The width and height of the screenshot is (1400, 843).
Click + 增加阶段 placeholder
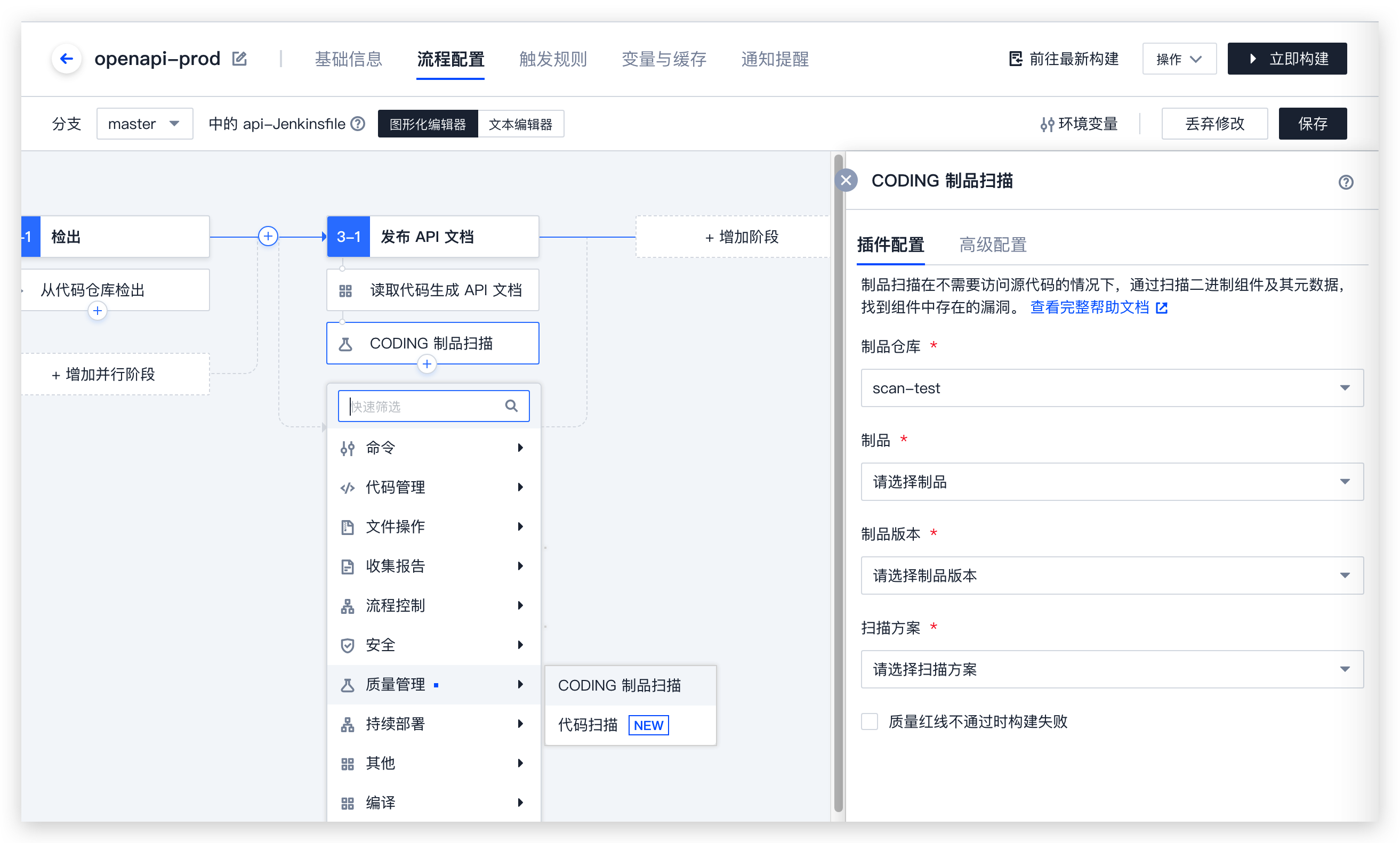(733, 237)
